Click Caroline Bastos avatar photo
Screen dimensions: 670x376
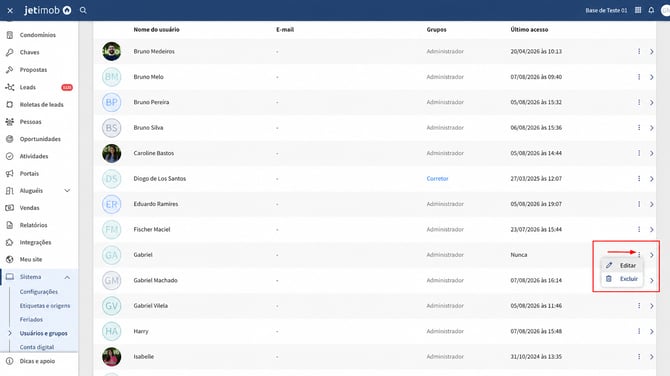[112, 153]
